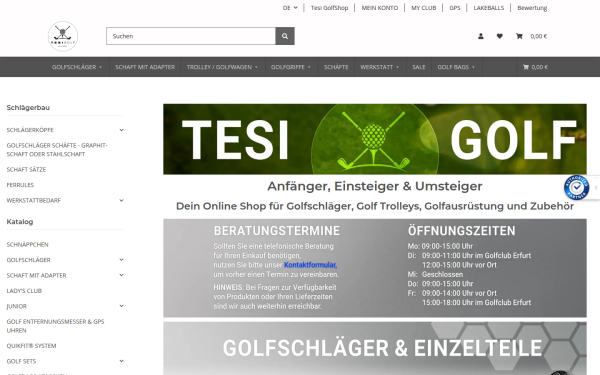Open Golf Entfernungsmesser & GPS Uhren
The height and width of the screenshot is (375, 600).
pyautogui.click(x=55, y=326)
